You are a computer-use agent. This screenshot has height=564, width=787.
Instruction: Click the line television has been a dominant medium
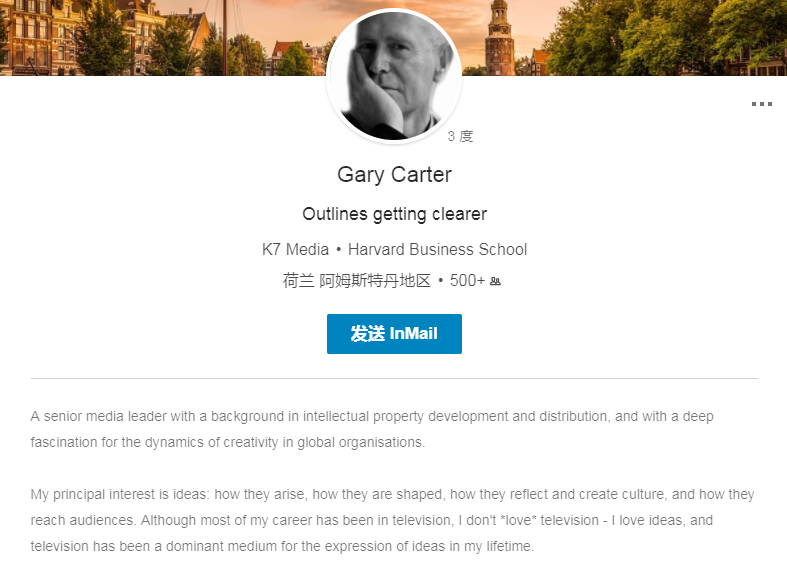(282, 546)
